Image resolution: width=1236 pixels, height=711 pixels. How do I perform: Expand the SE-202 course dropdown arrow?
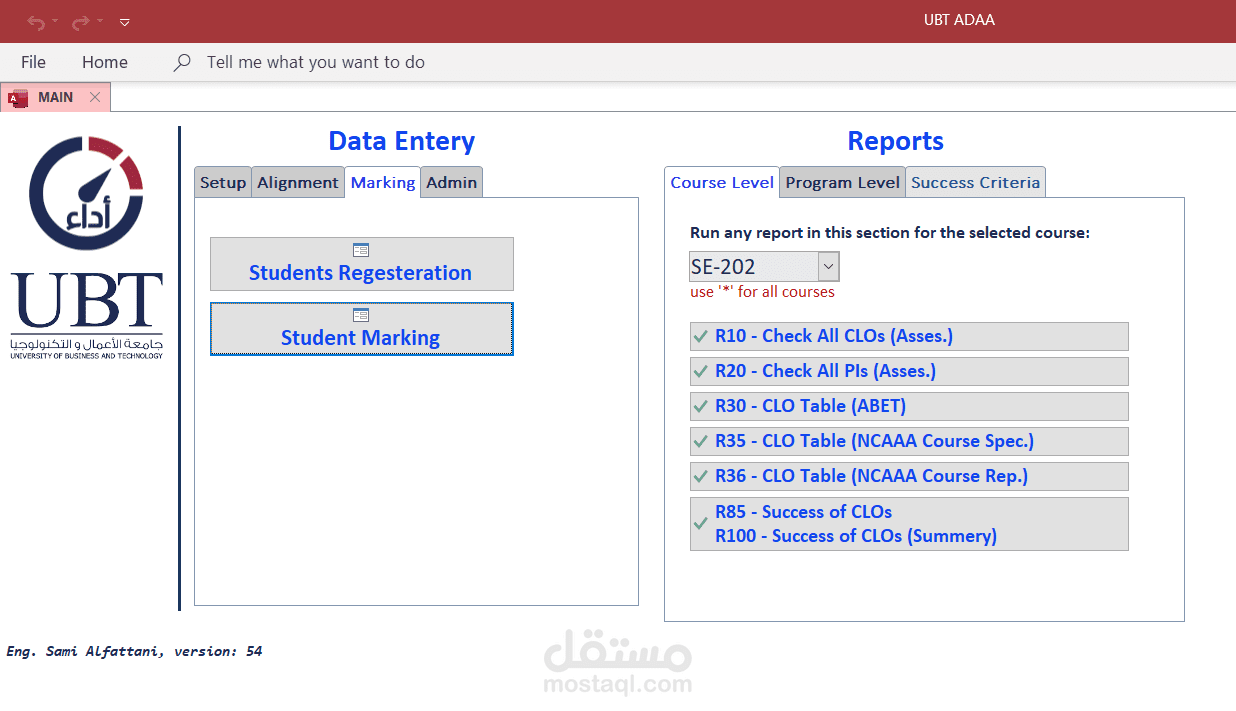[829, 267]
